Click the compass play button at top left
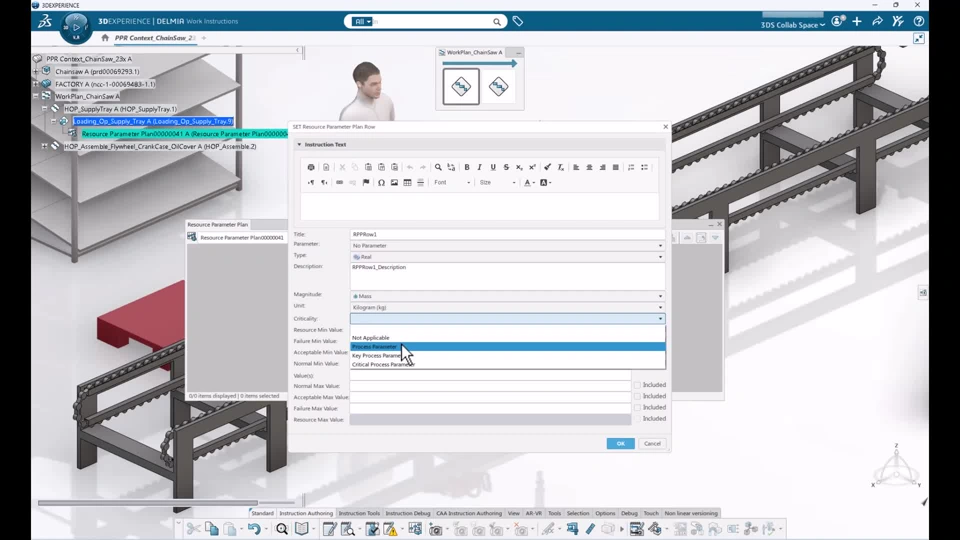The height and width of the screenshot is (540, 960). pyautogui.click(x=76, y=27)
